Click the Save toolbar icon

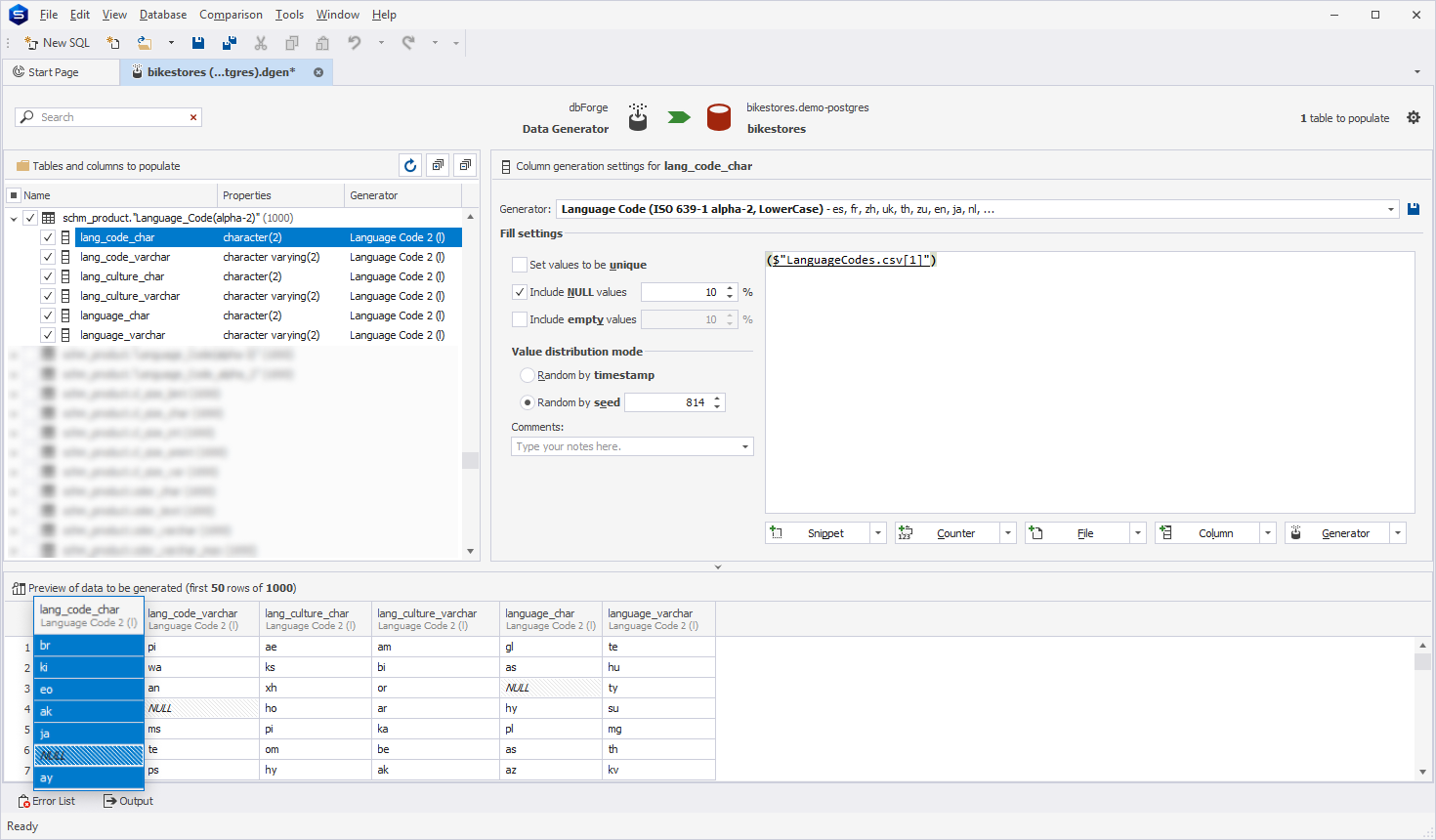click(198, 43)
